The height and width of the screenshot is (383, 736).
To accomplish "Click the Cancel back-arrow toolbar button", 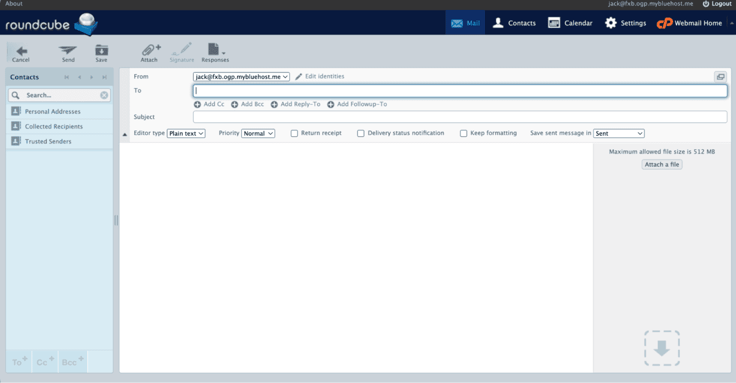I will point(21,53).
